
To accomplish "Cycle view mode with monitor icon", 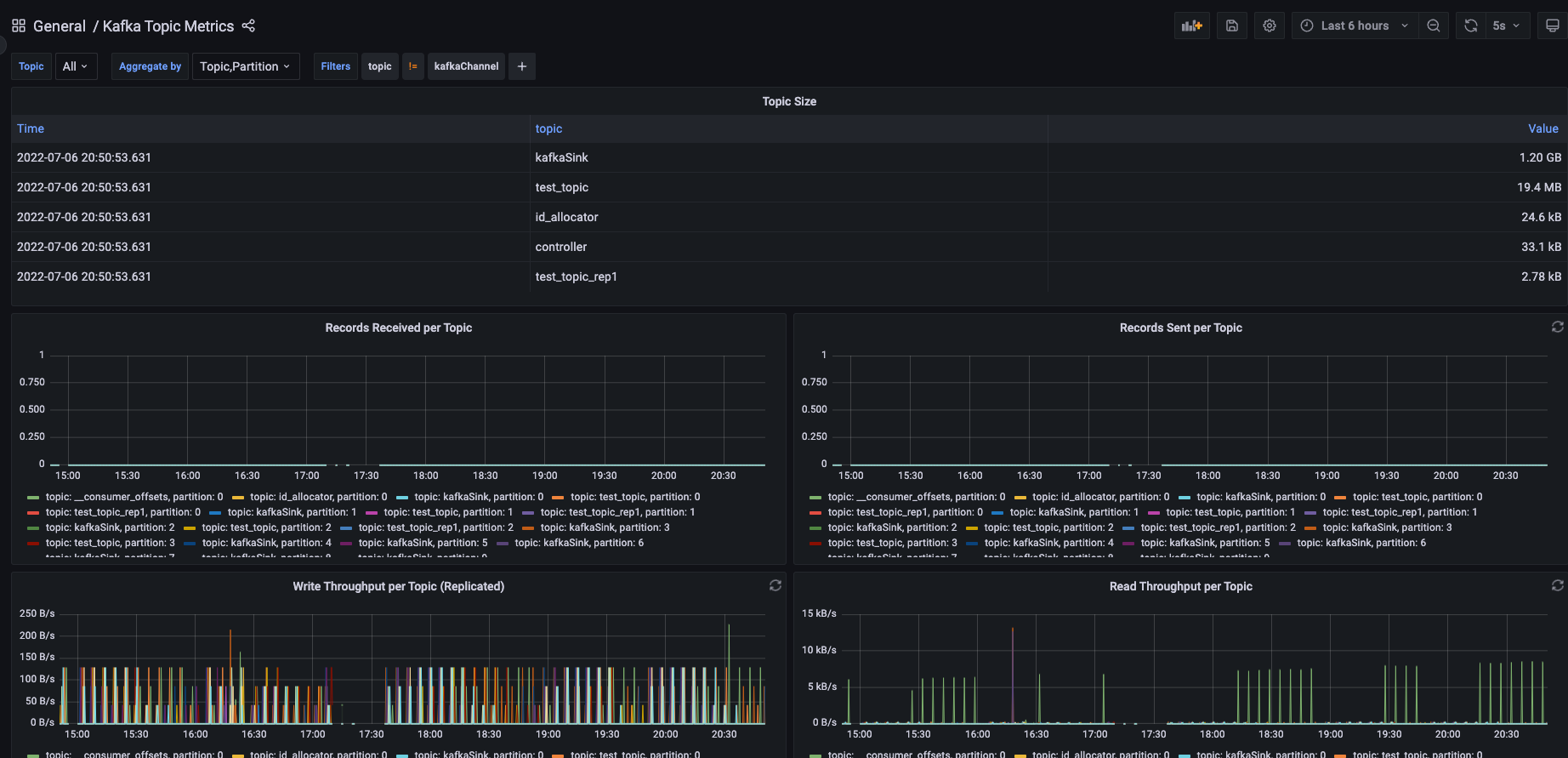I will tap(1552, 26).
